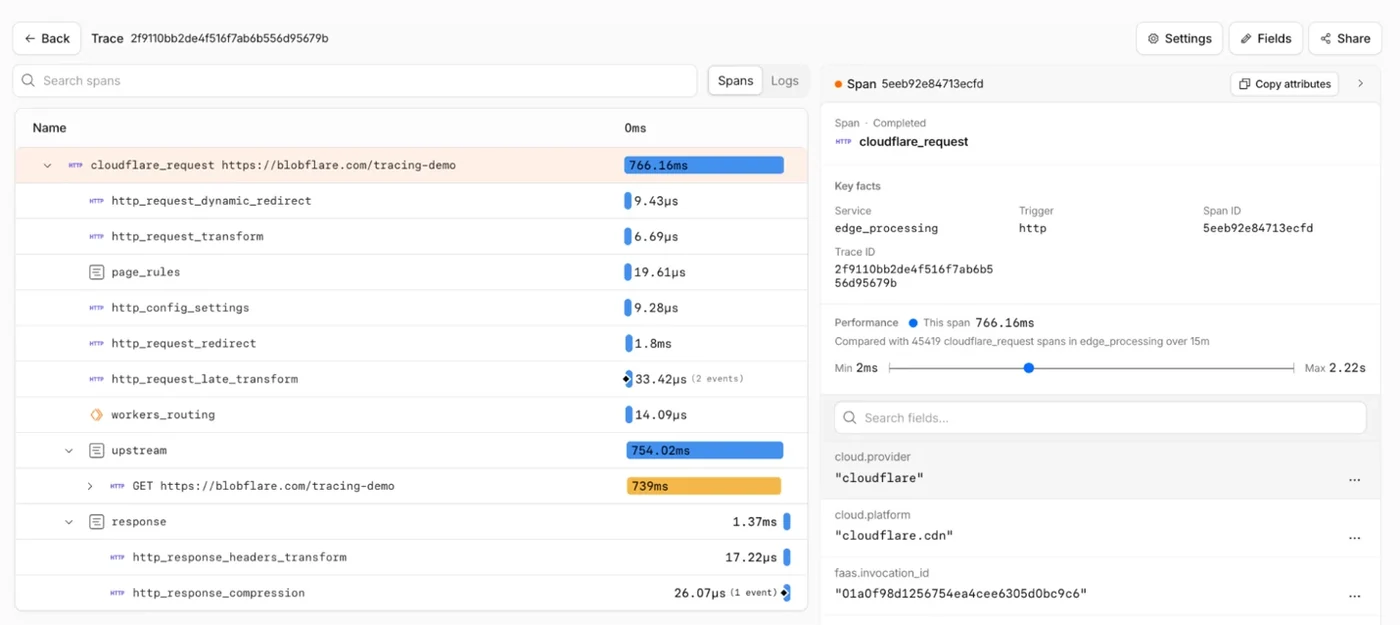Open options menu for cloud.platform field
Image resolution: width=1400 pixels, height=625 pixels.
coord(1354,537)
